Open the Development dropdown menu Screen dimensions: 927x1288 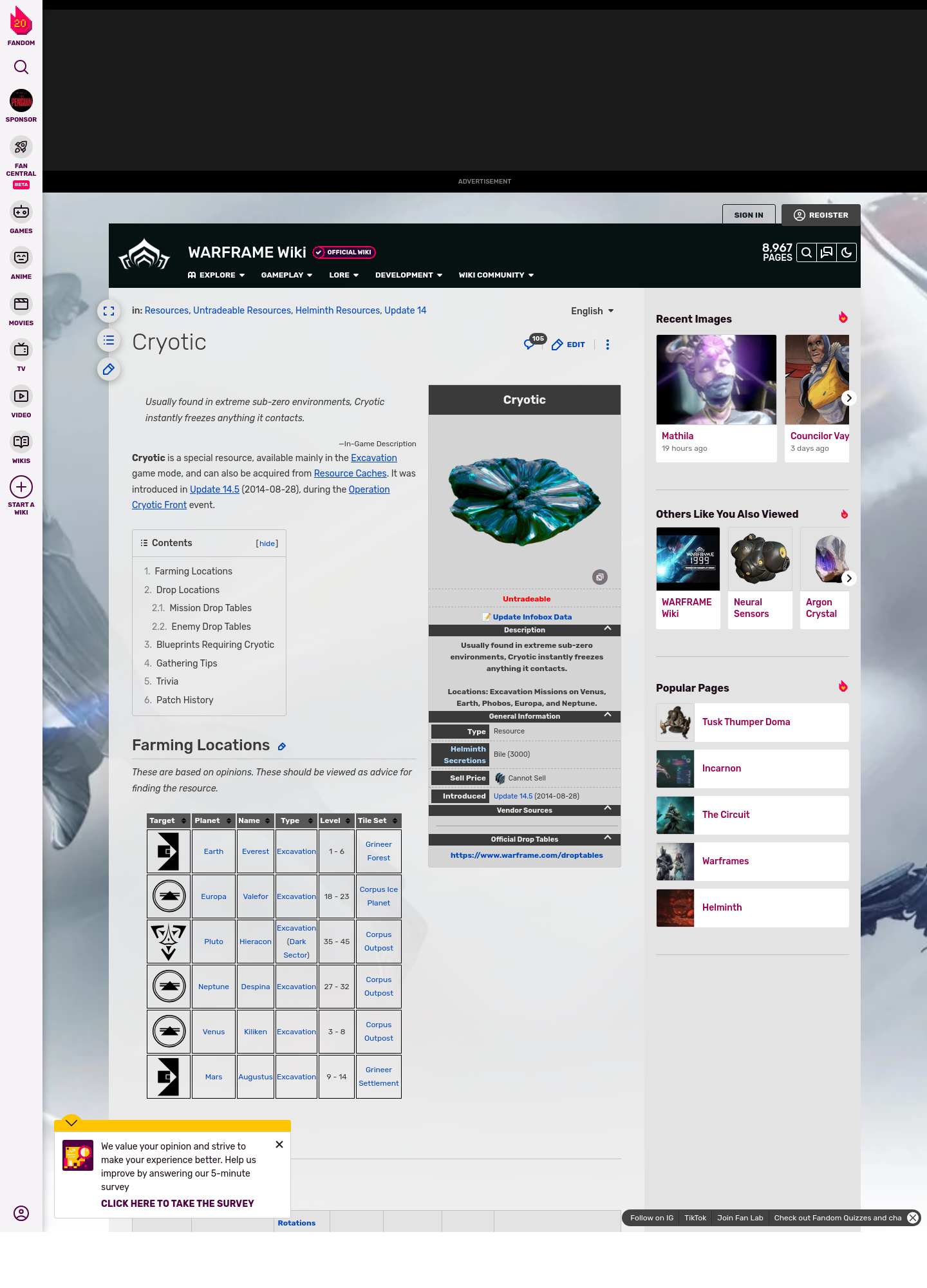[x=409, y=275]
